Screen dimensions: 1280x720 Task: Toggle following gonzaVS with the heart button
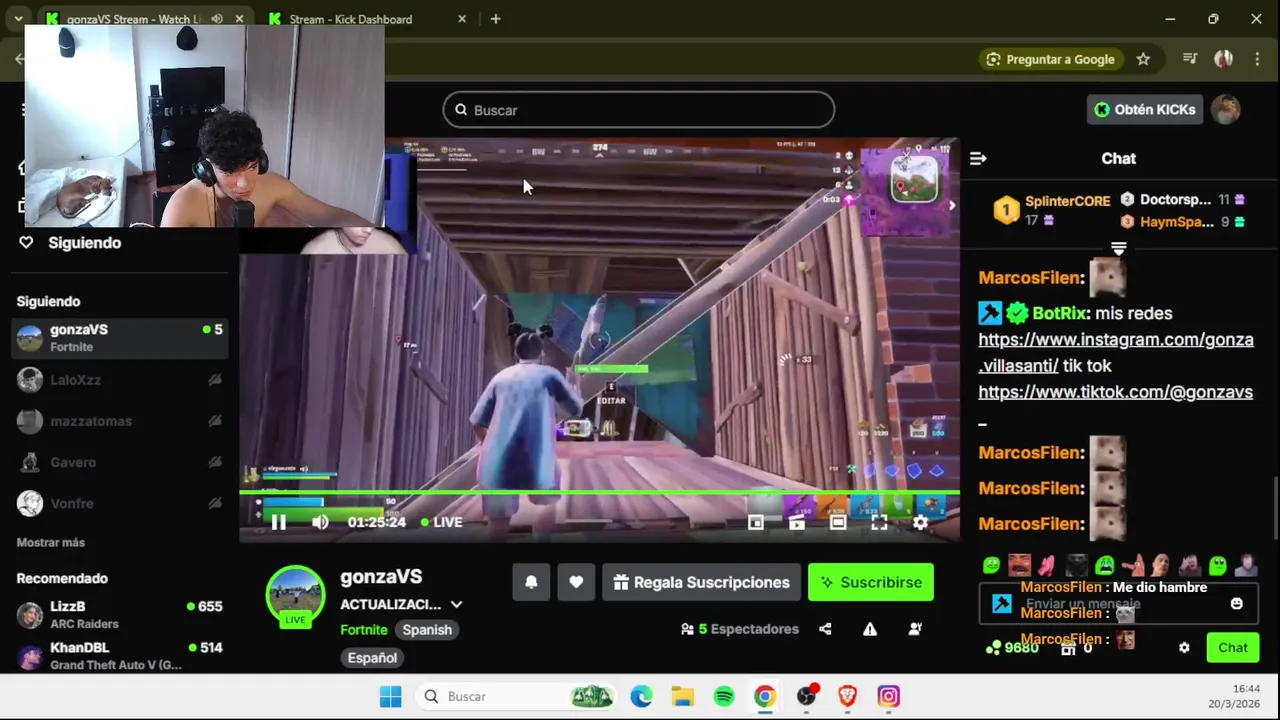click(576, 582)
